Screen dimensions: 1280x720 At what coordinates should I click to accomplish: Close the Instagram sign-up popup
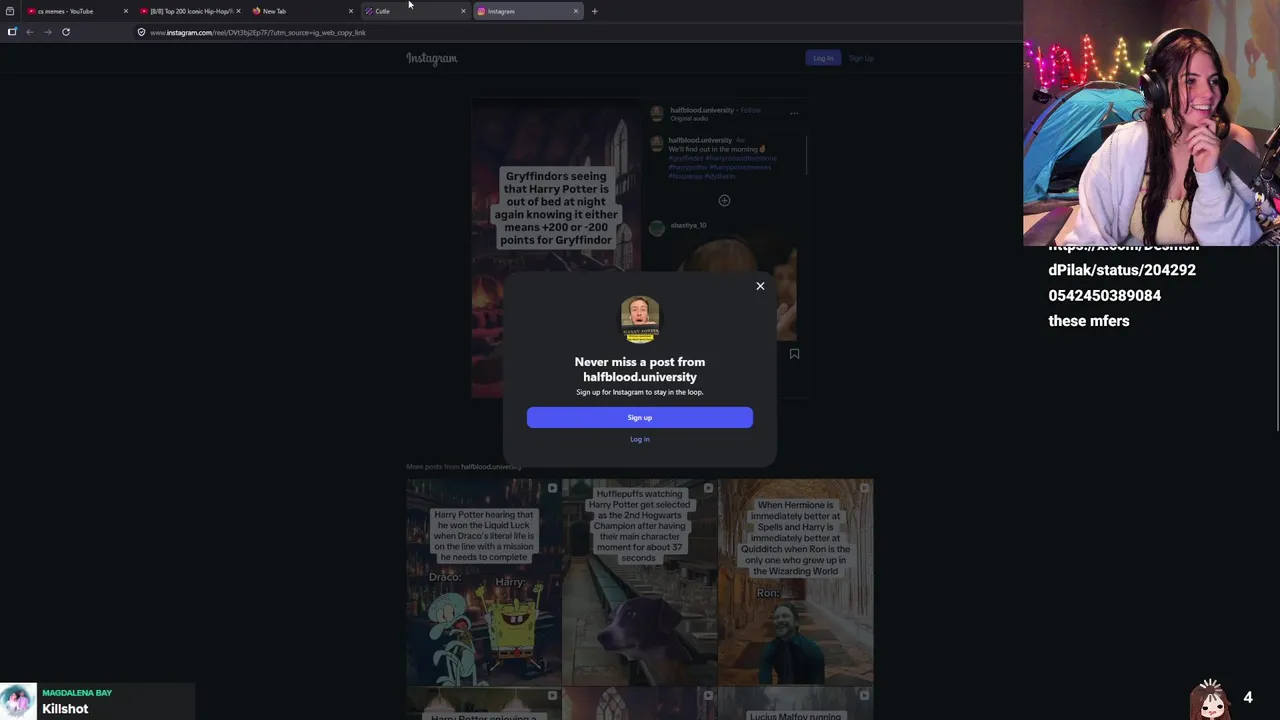pyautogui.click(x=760, y=286)
